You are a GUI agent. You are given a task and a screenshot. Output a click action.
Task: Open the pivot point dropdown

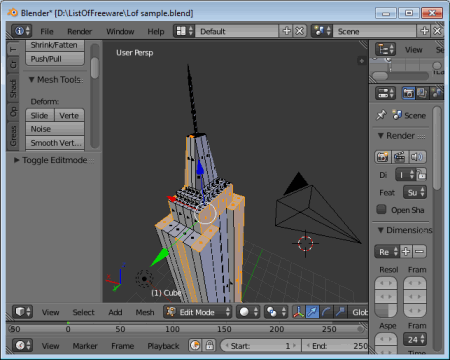click(x=276, y=312)
